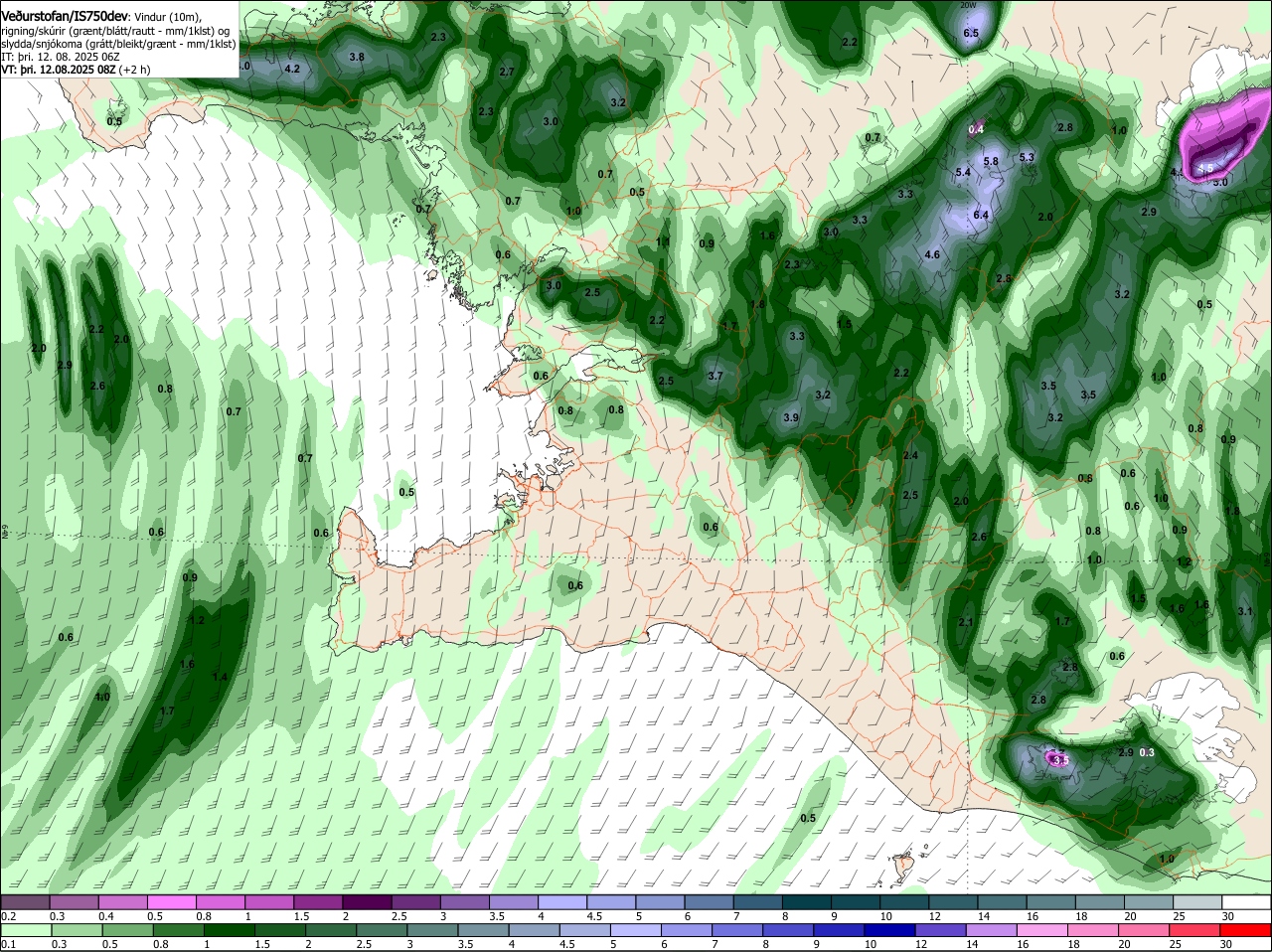Click the 0.1 label in bottom legend row

pos(8,944)
